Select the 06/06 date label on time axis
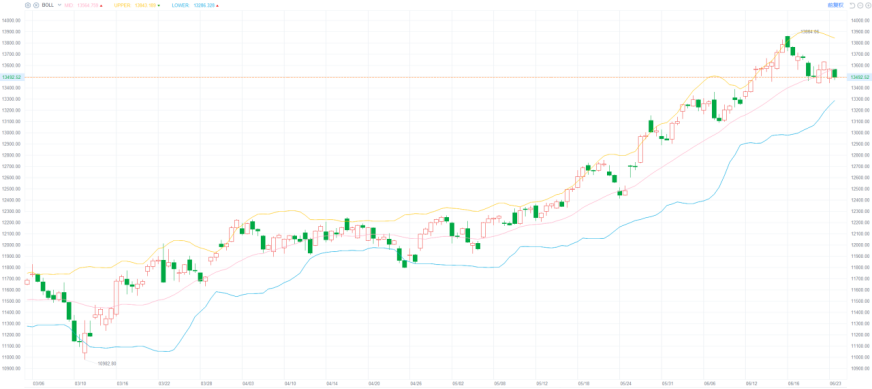This screenshot has width=872, height=389. pos(710,383)
